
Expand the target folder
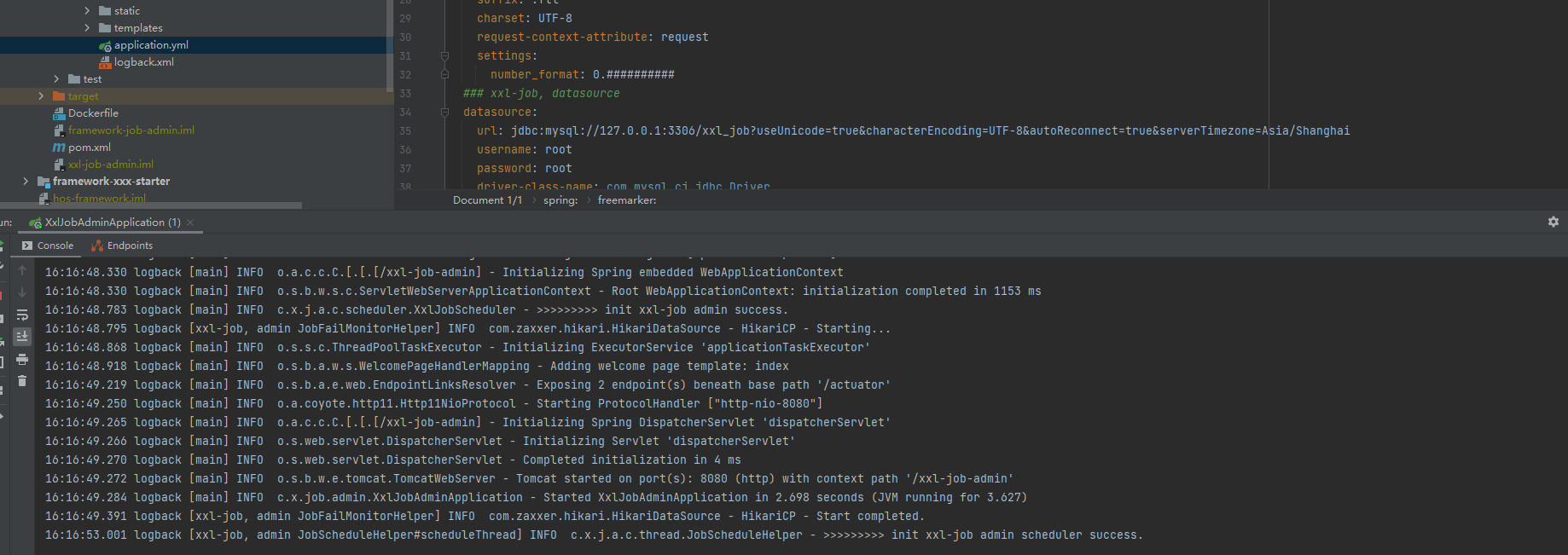click(41, 96)
